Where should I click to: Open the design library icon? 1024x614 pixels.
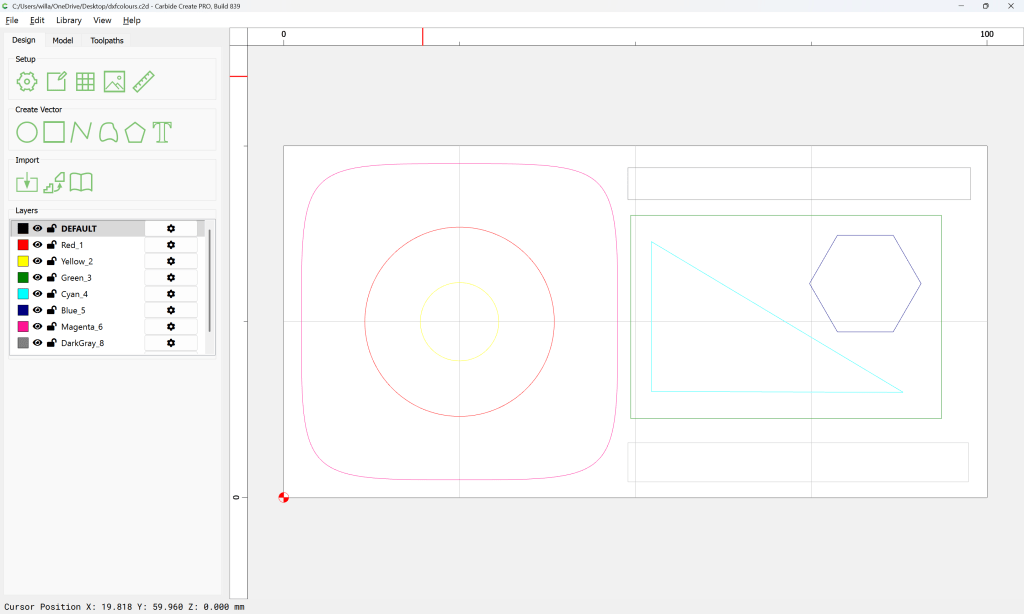coord(81,182)
